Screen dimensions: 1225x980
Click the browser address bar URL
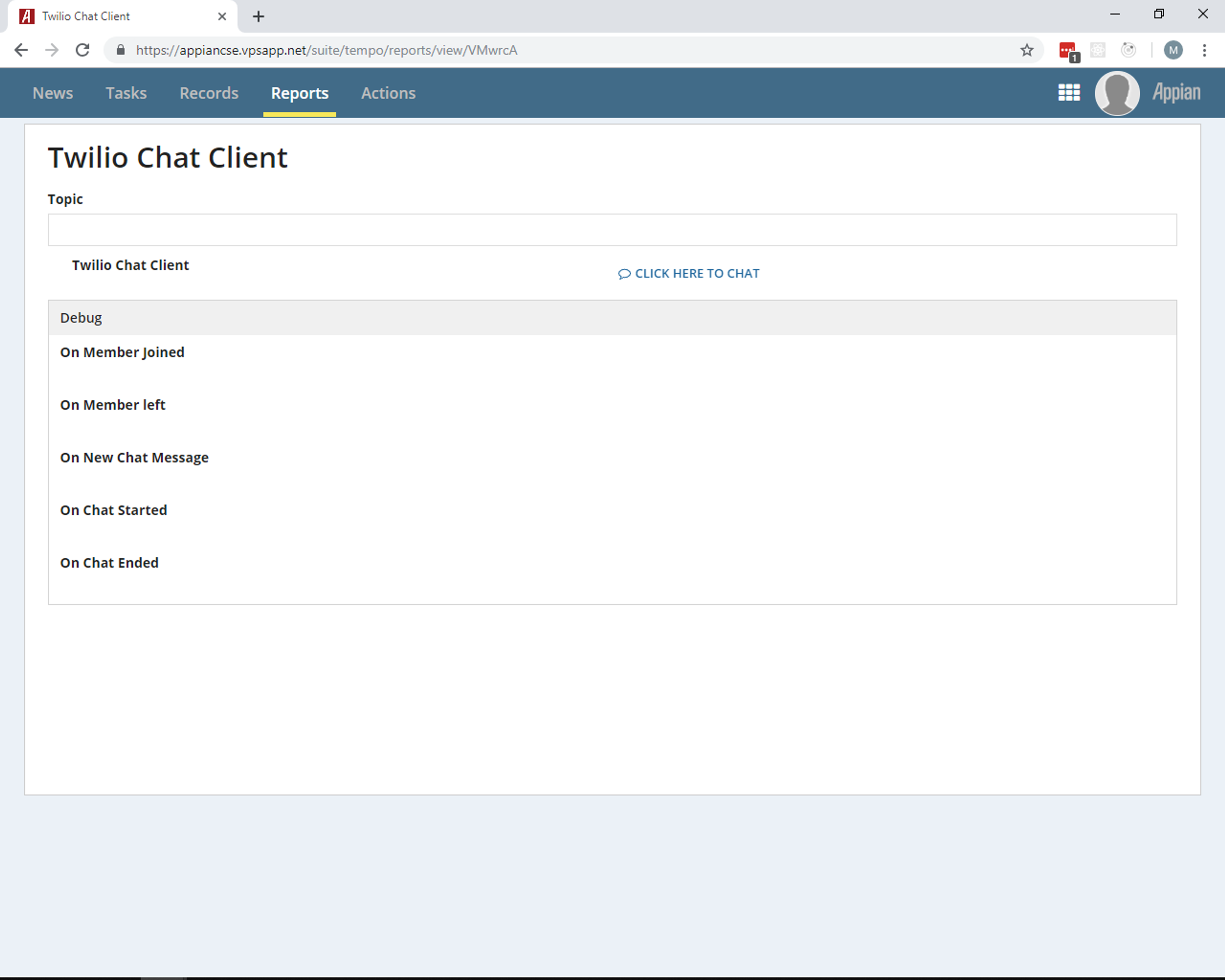click(x=326, y=50)
